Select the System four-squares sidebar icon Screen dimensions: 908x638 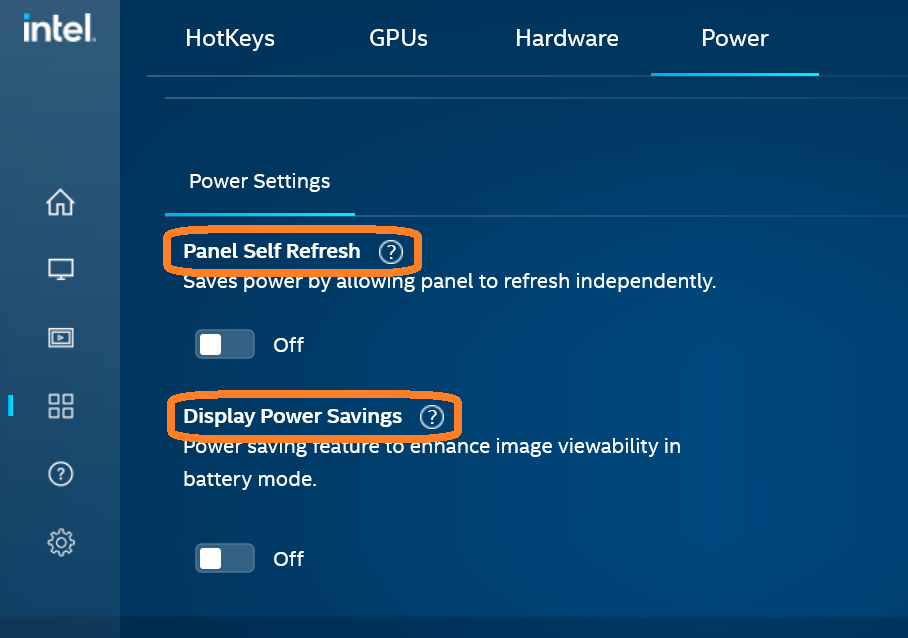tap(61, 405)
